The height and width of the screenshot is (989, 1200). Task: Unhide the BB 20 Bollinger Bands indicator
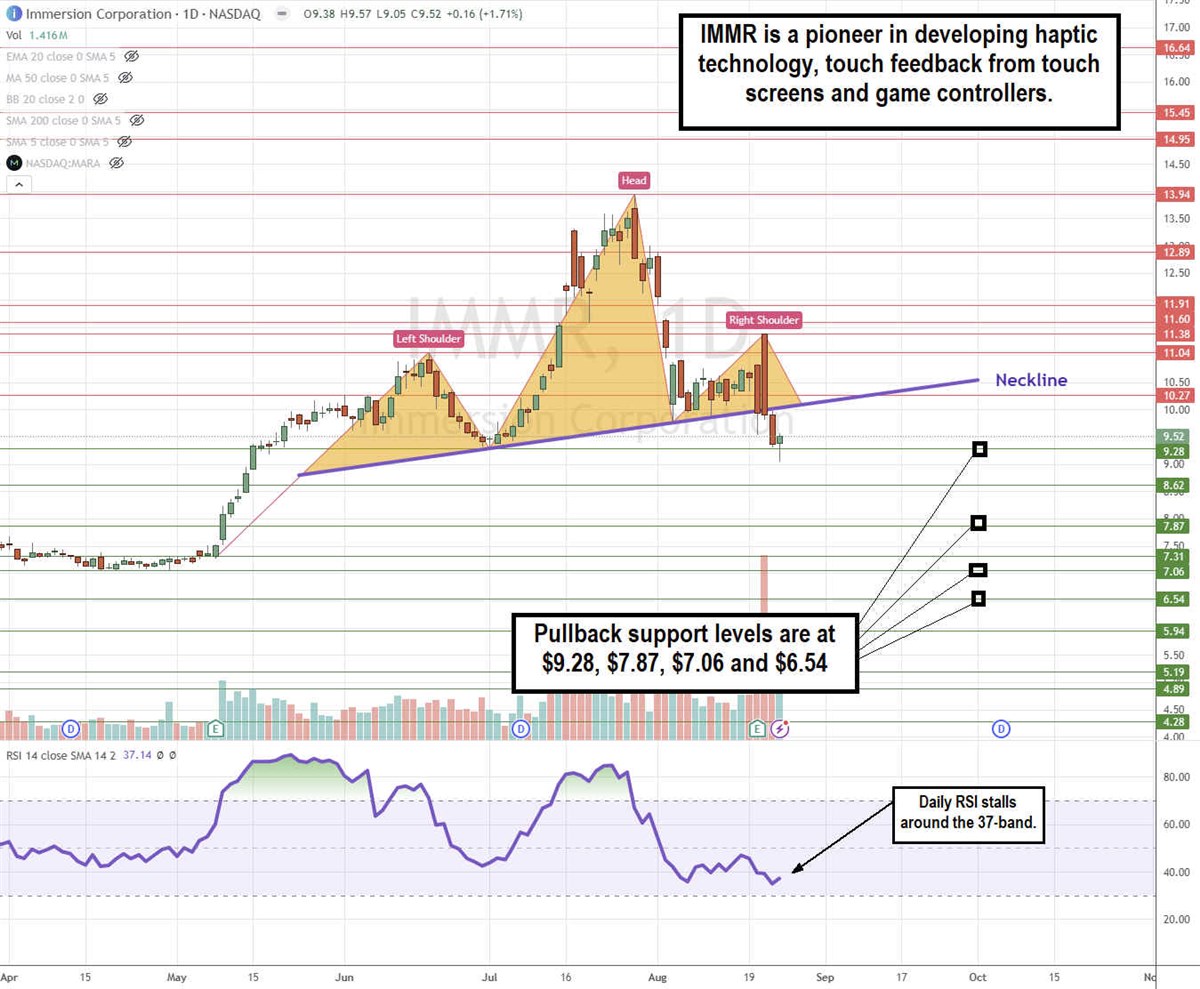(x=101, y=99)
